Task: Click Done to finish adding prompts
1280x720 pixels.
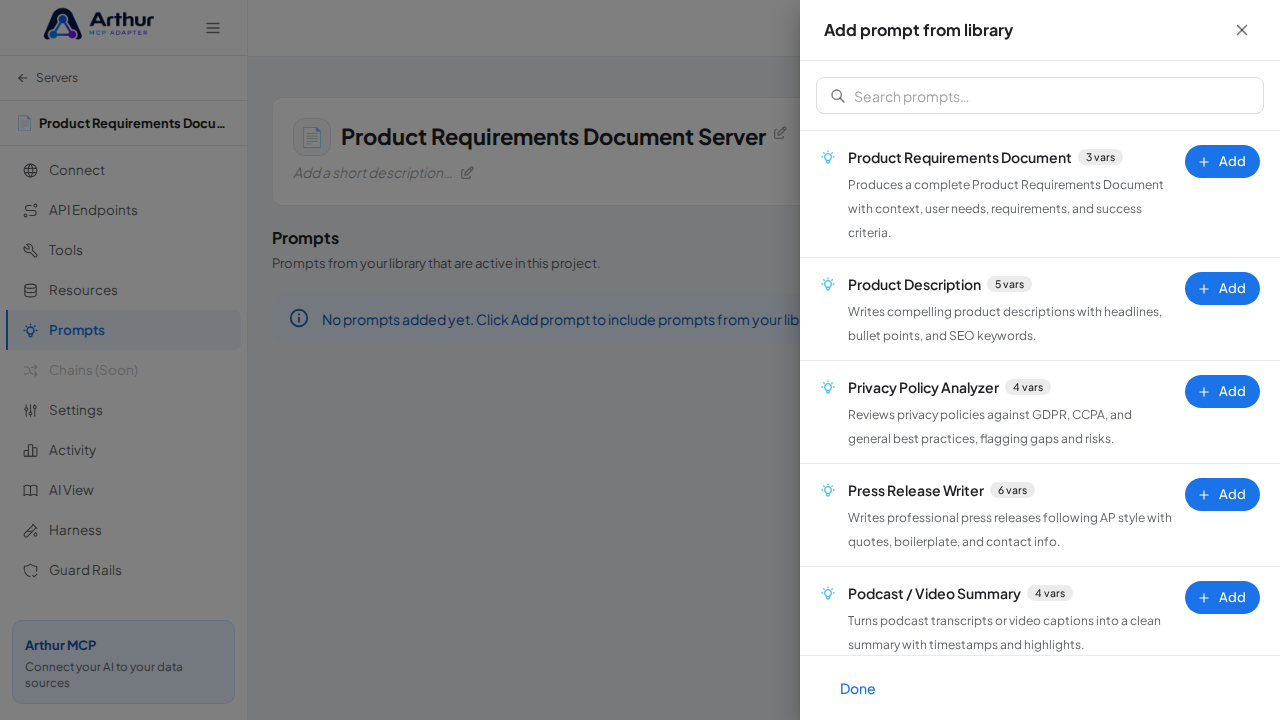Action: pyautogui.click(x=858, y=688)
